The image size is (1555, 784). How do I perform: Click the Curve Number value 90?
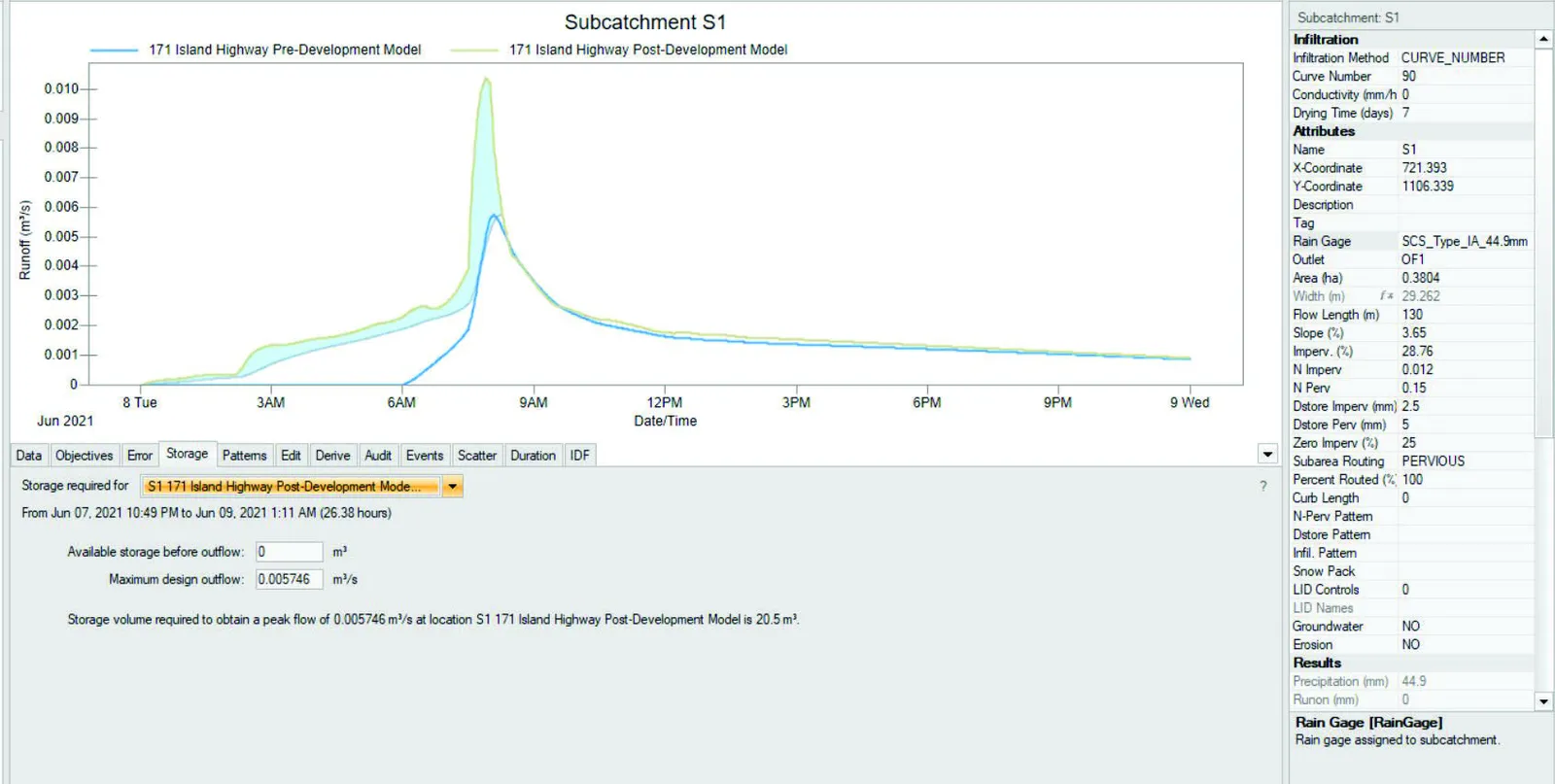coord(1408,77)
